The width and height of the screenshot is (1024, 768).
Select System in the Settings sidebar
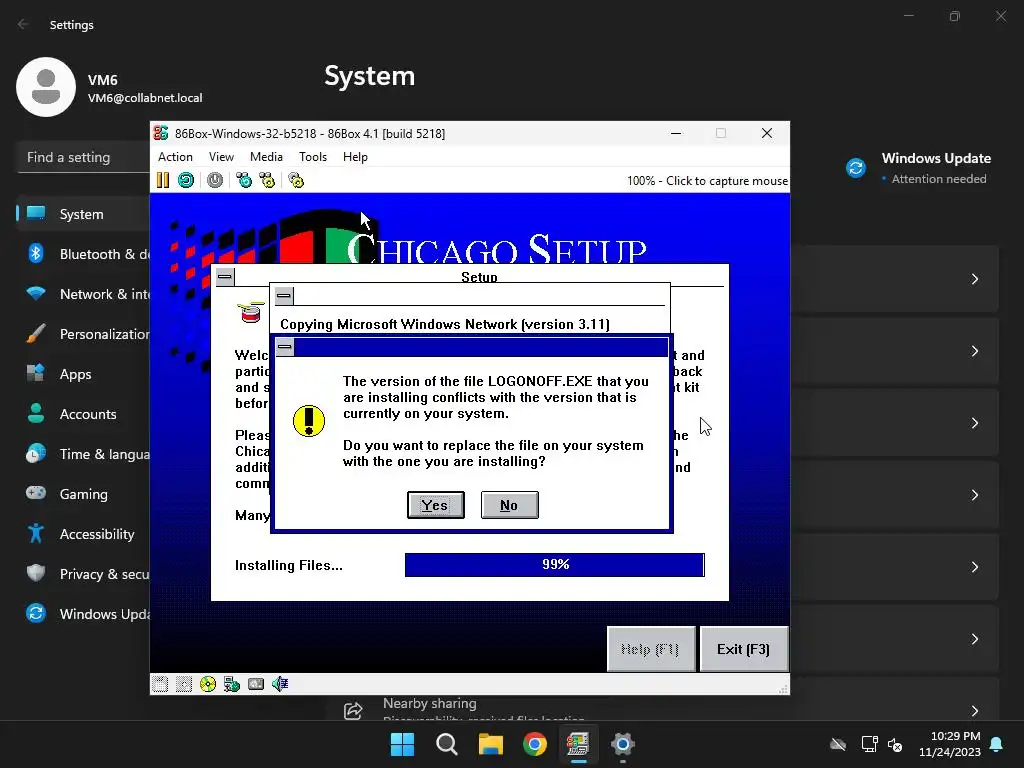pos(84,214)
